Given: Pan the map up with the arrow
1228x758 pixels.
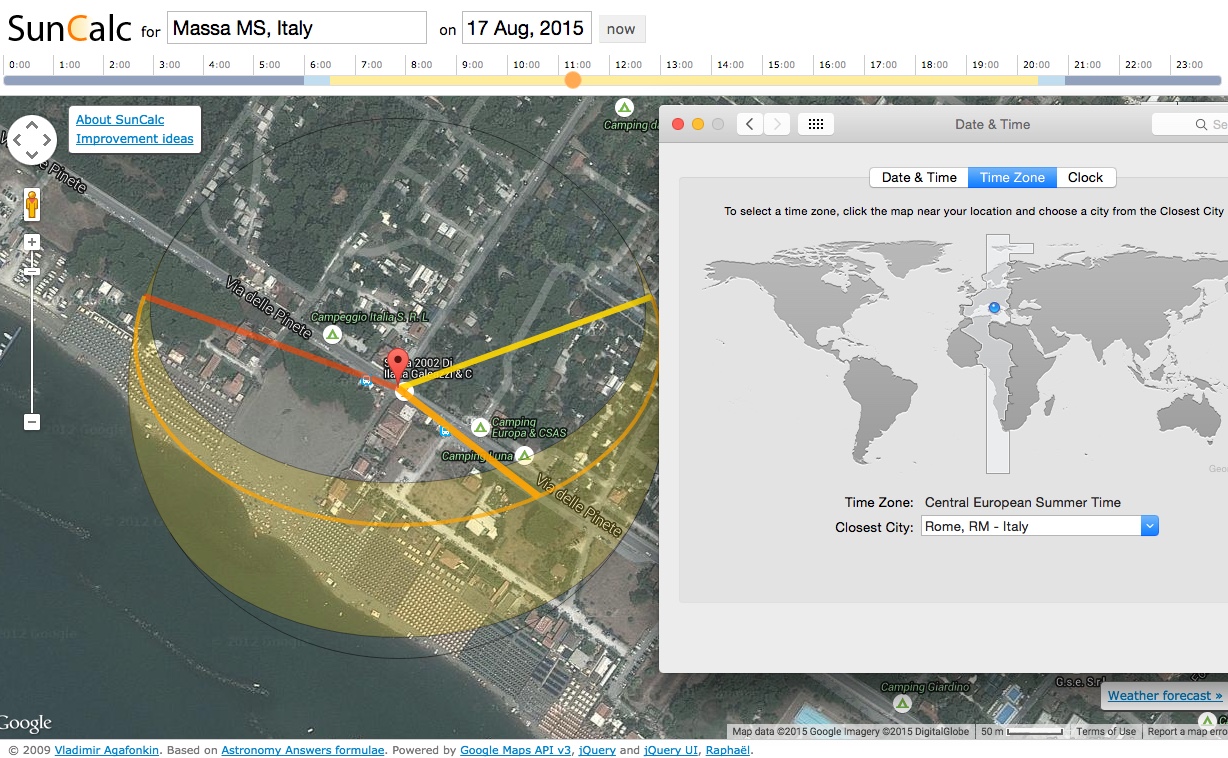Looking at the screenshot, I should 32,124.
